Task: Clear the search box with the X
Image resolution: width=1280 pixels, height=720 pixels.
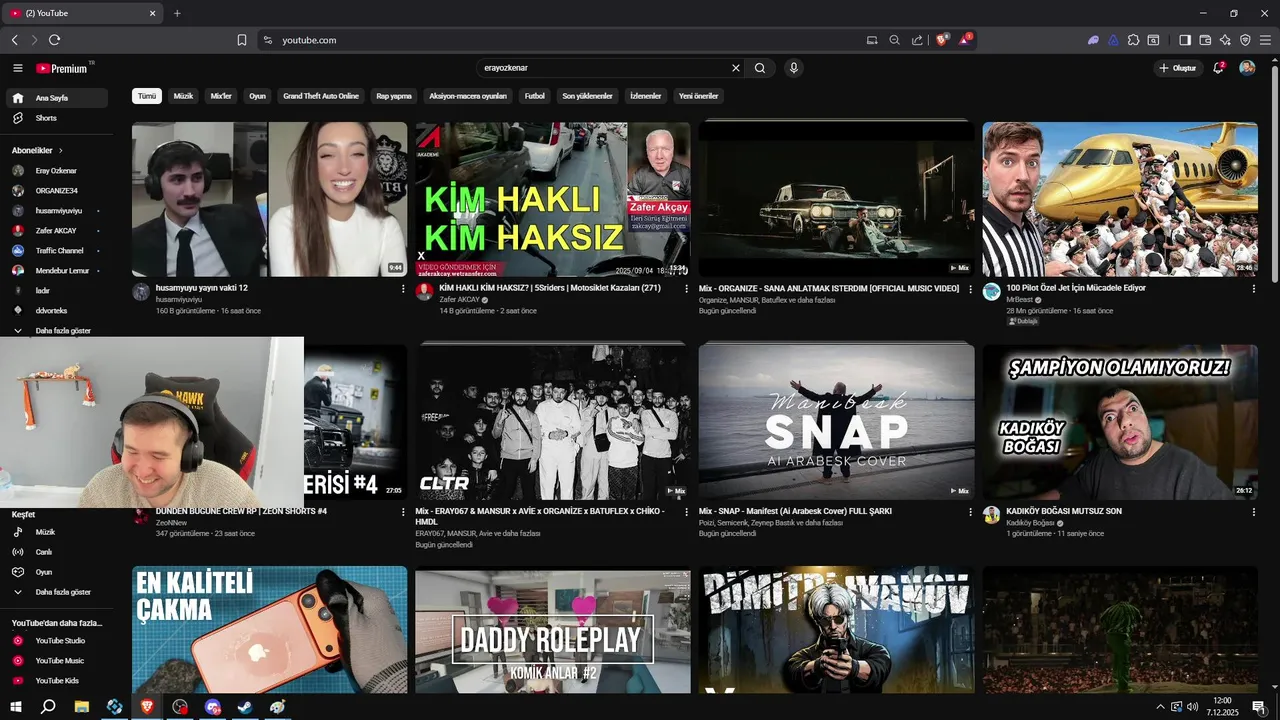Action: (736, 68)
